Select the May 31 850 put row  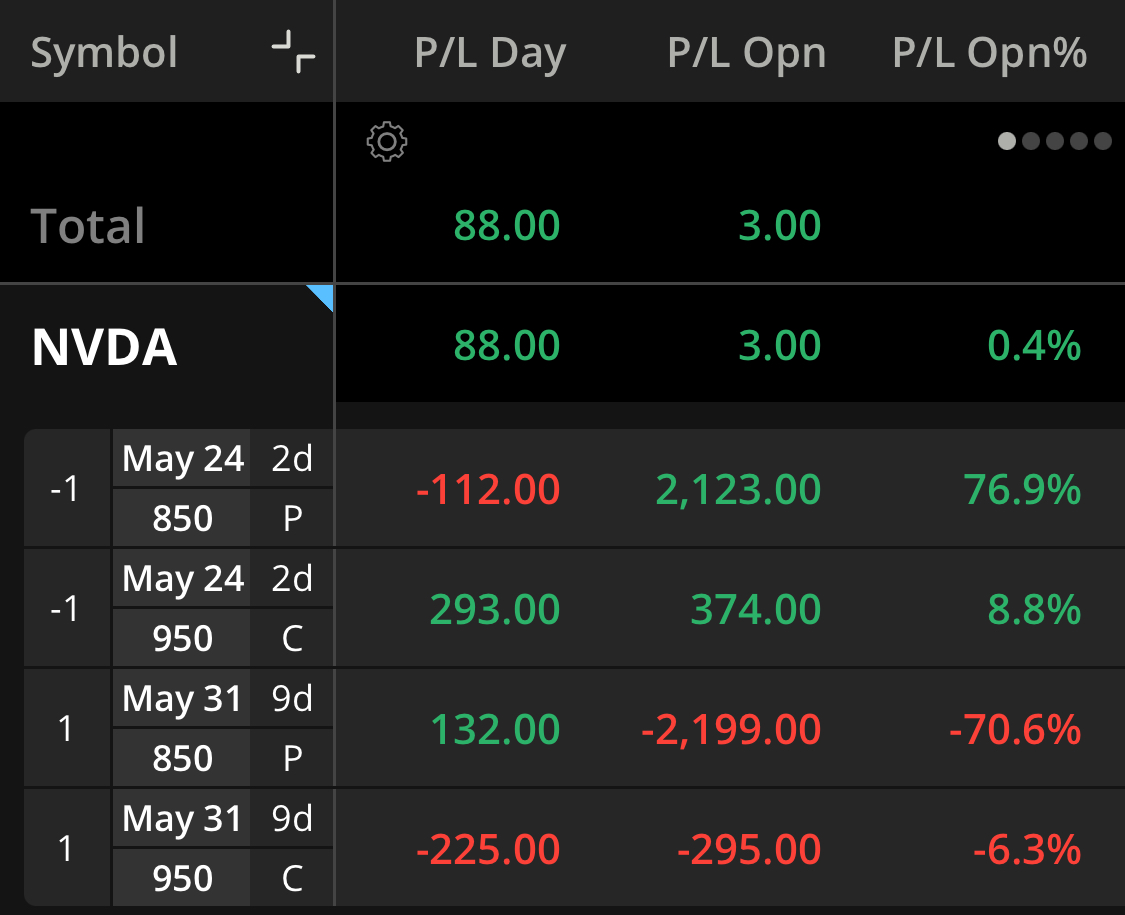[x=574, y=728]
